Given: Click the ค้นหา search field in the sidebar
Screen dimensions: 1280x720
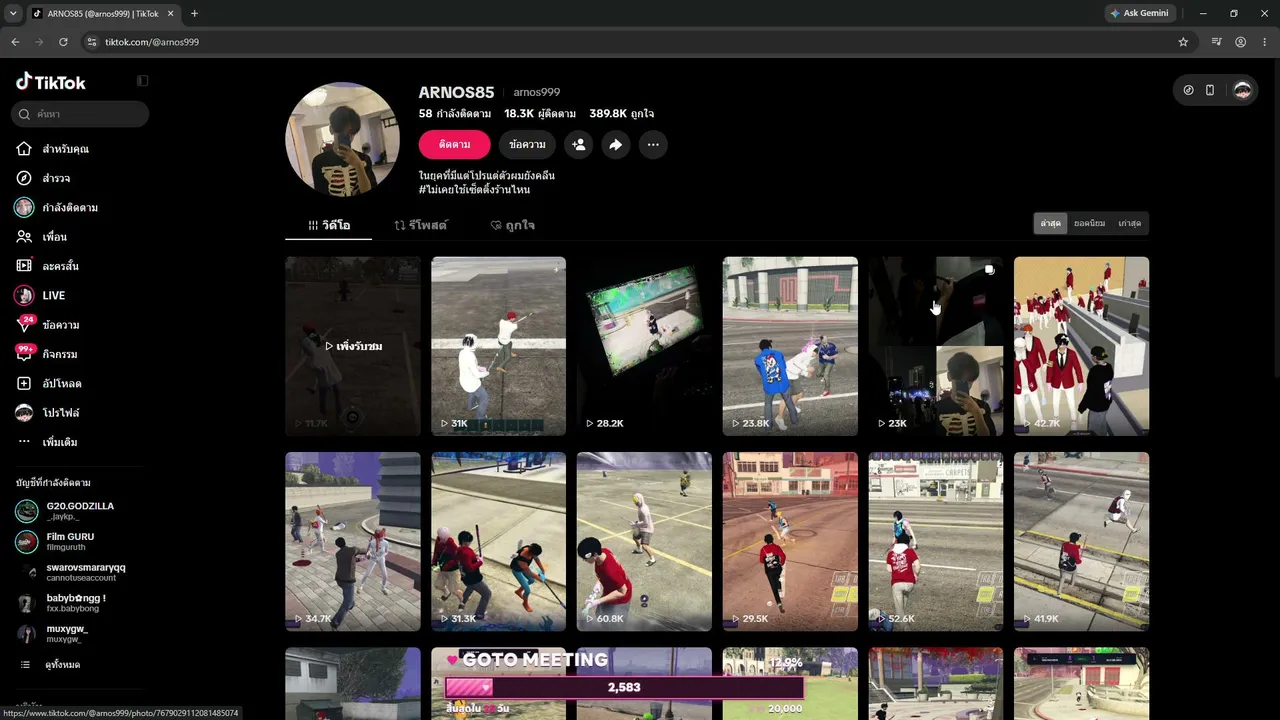Looking at the screenshot, I should coord(81,114).
